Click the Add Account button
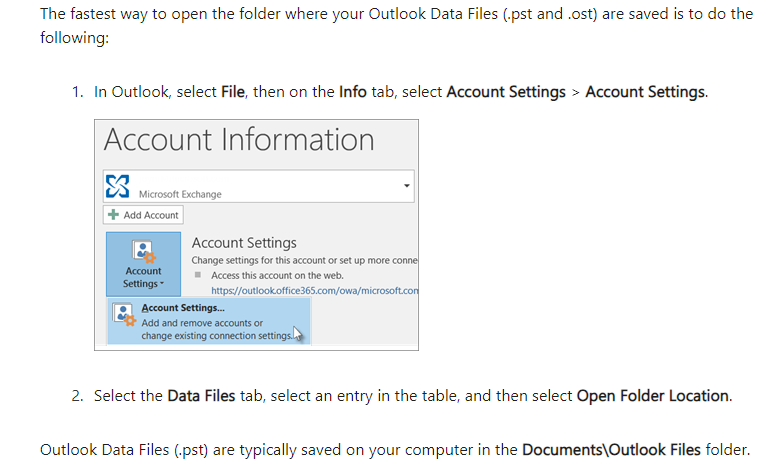Image resolution: width=771 pixels, height=474 pixels. coord(144,215)
